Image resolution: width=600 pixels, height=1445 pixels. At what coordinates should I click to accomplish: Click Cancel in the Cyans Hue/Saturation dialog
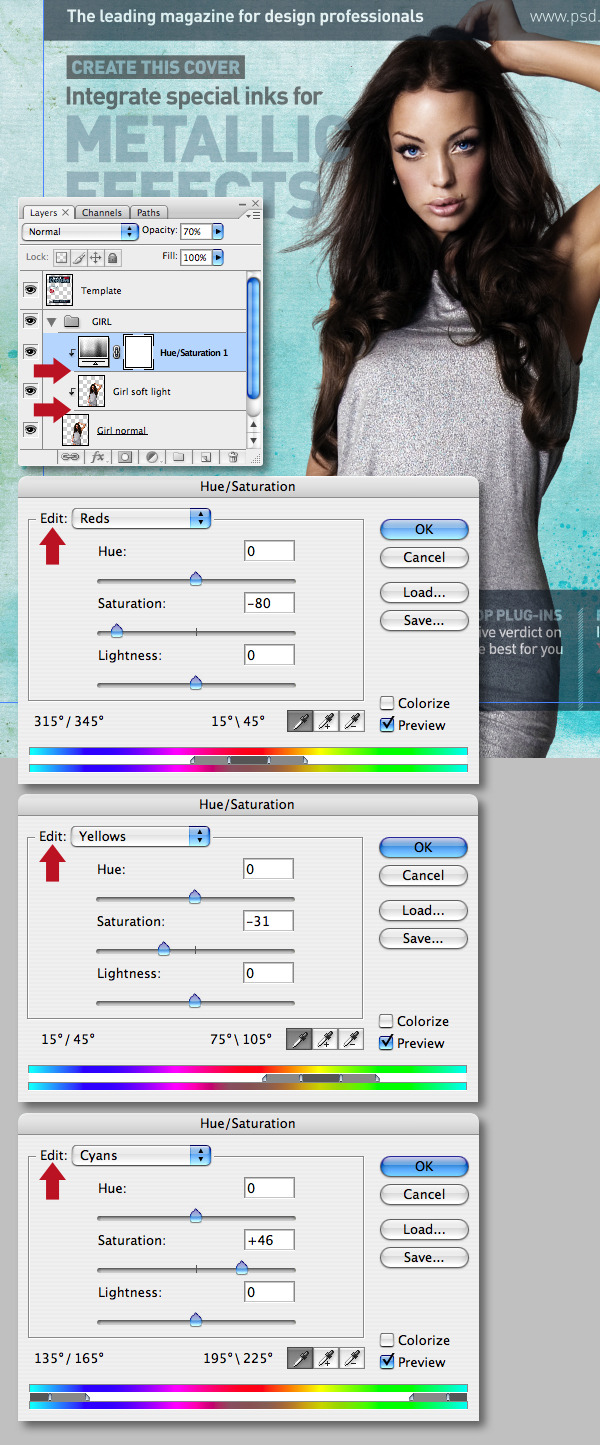click(424, 1194)
